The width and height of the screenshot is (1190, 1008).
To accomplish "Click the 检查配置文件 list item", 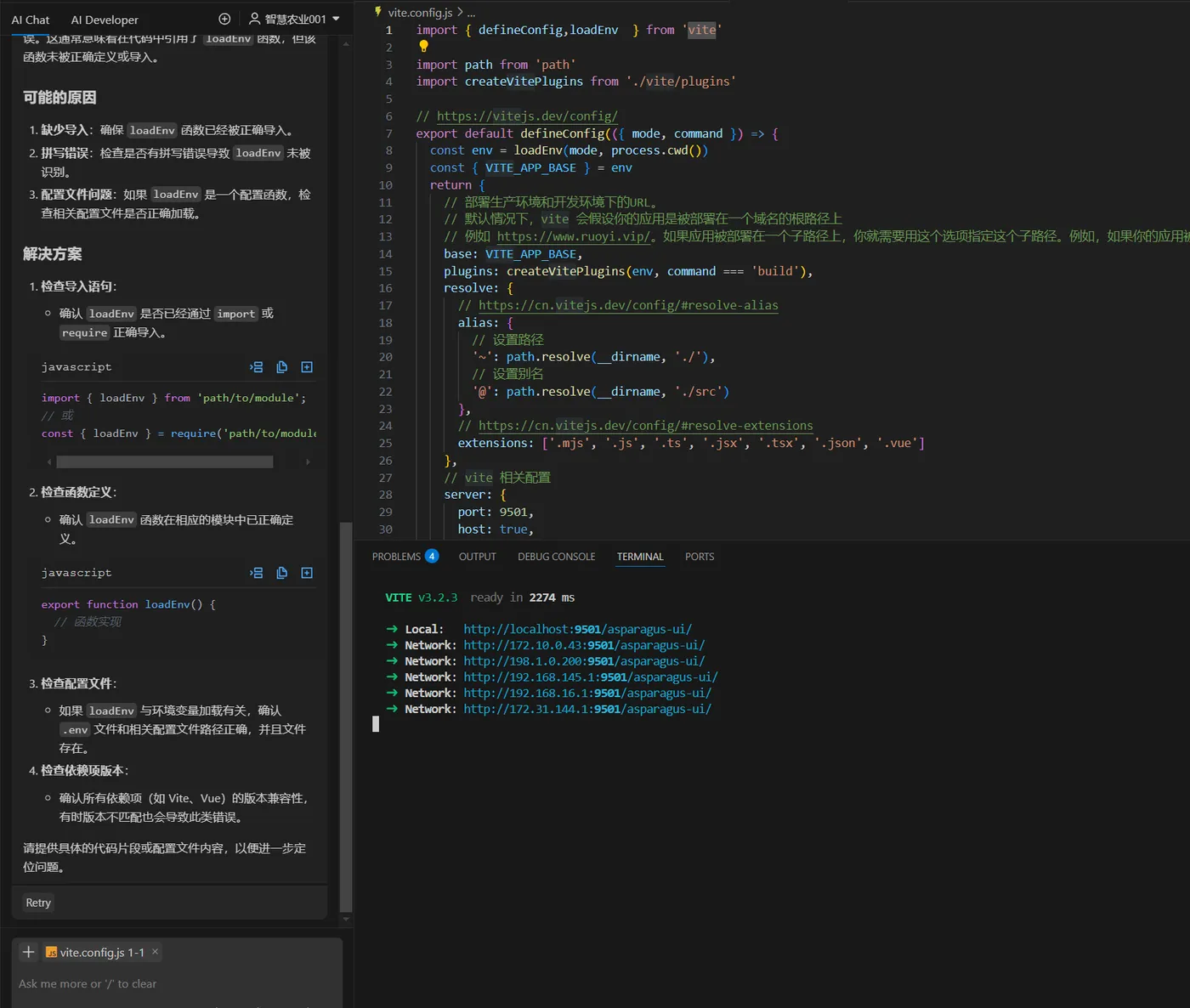I will coord(79,683).
